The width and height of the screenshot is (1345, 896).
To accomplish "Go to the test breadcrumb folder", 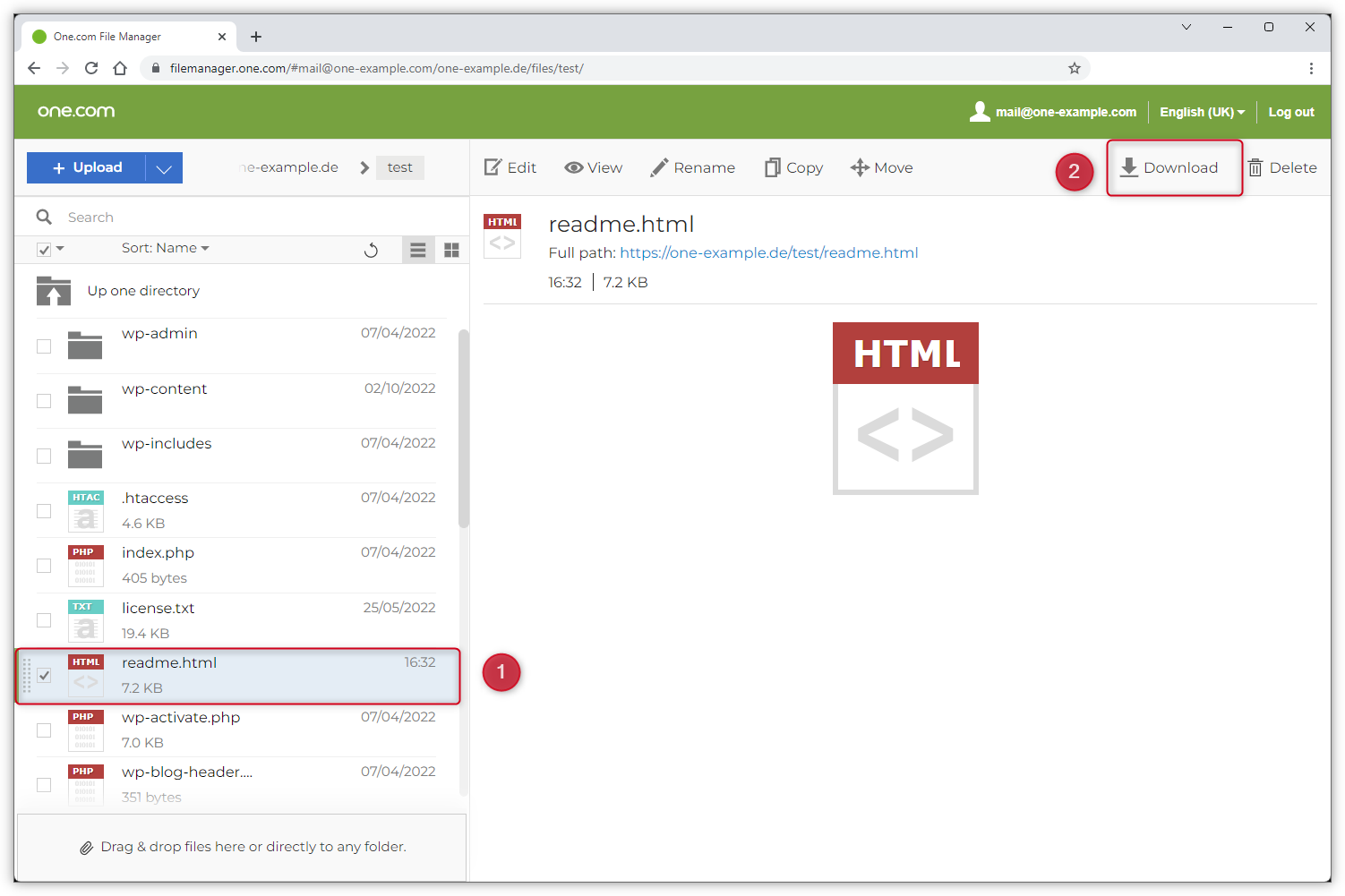I will pos(399,167).
